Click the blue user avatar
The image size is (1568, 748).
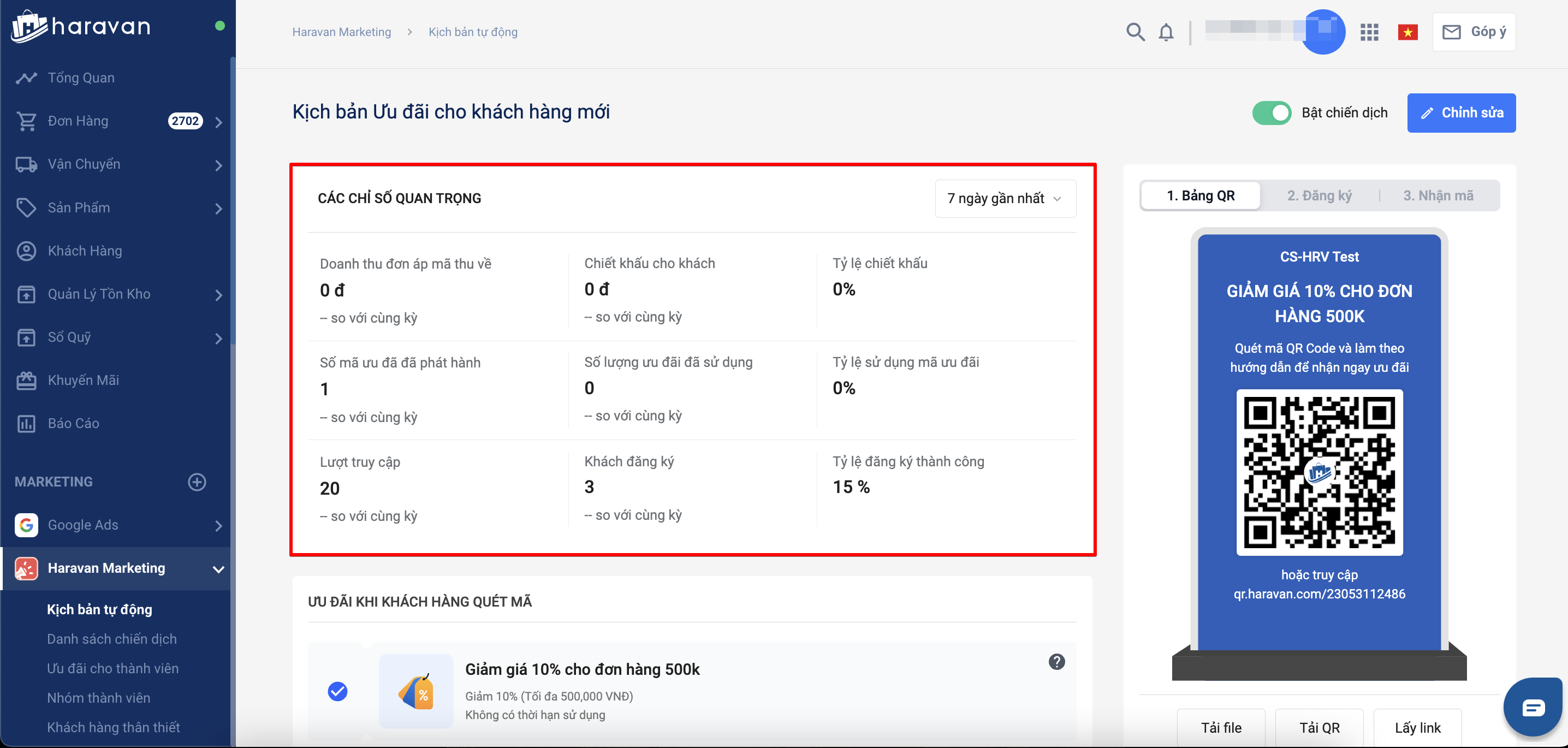[1322, 32]
